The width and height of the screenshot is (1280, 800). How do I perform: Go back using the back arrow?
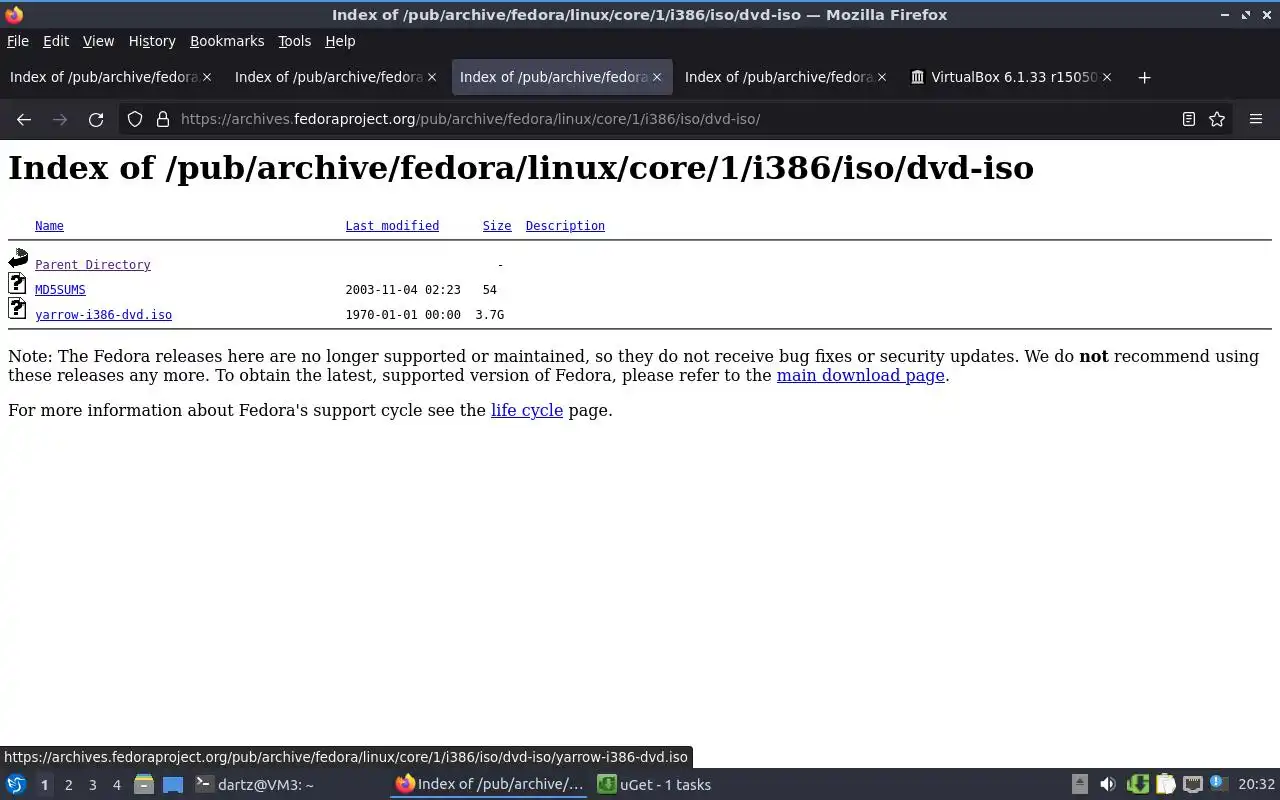tap(24, 119)
